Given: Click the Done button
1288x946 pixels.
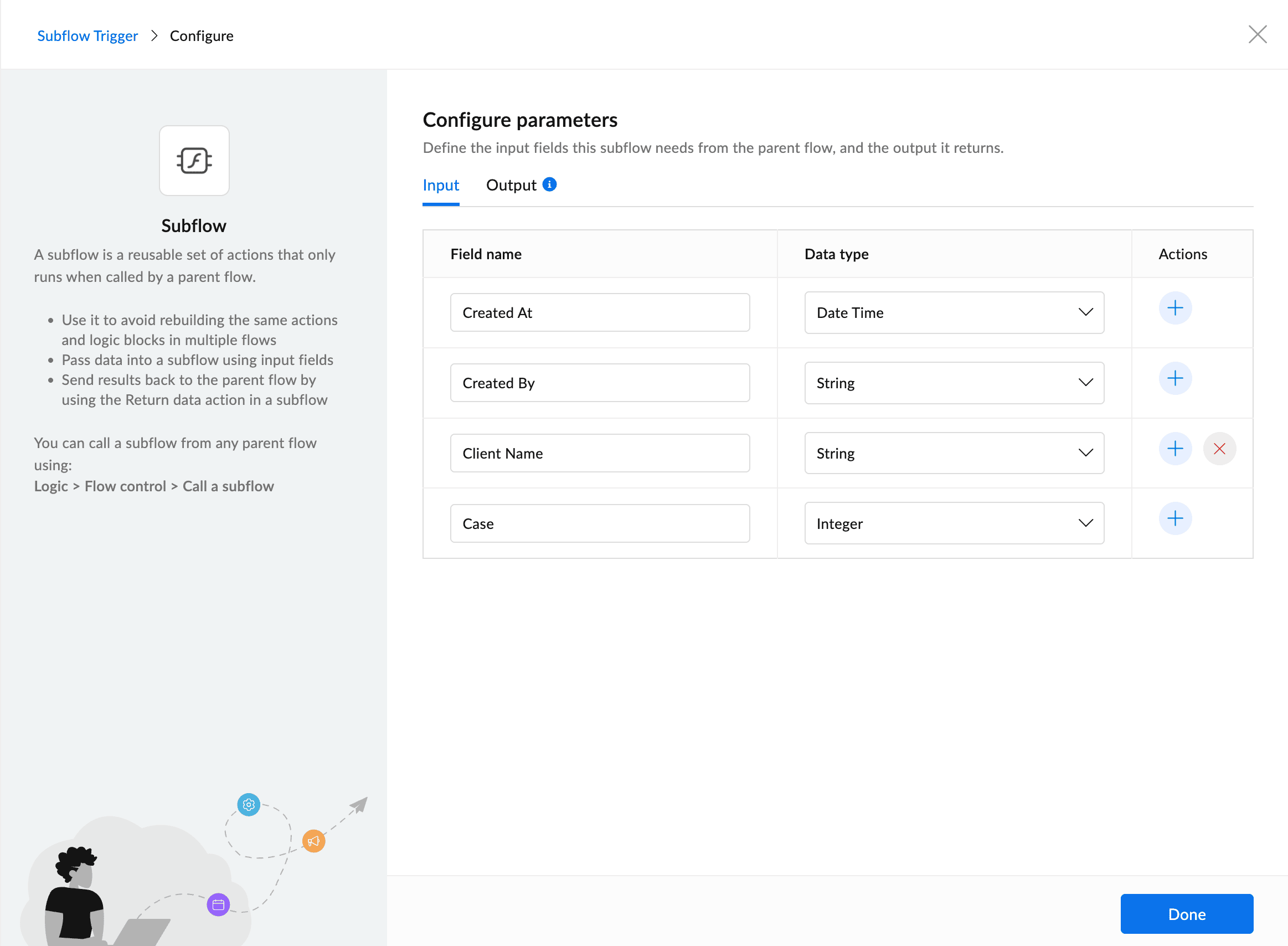Looking at the screenshot, I should [x=1186, y=914].
